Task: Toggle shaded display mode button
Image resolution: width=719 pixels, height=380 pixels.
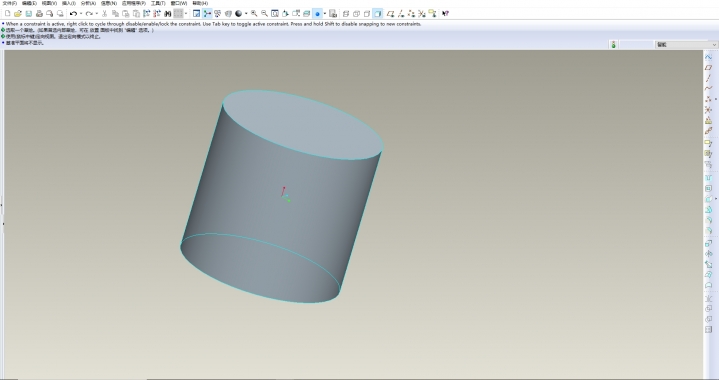Action: (377, 14)
